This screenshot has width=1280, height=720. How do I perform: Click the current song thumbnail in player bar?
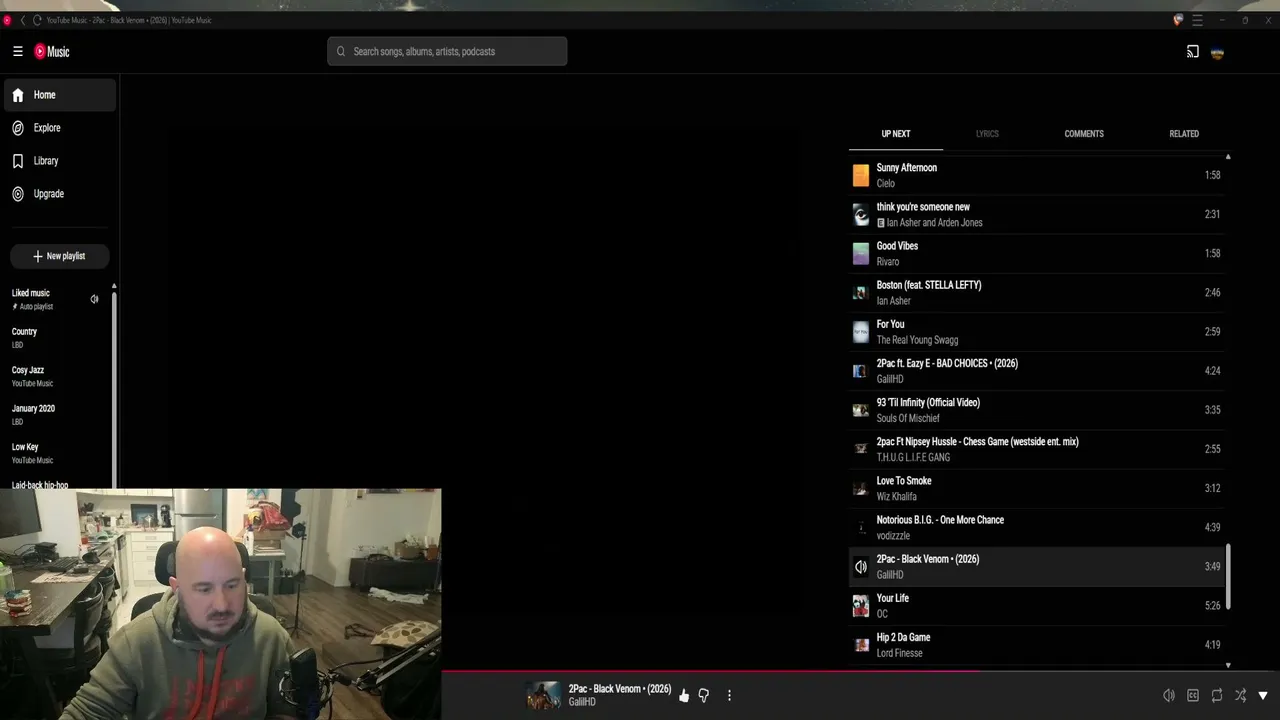click(545, 696)
